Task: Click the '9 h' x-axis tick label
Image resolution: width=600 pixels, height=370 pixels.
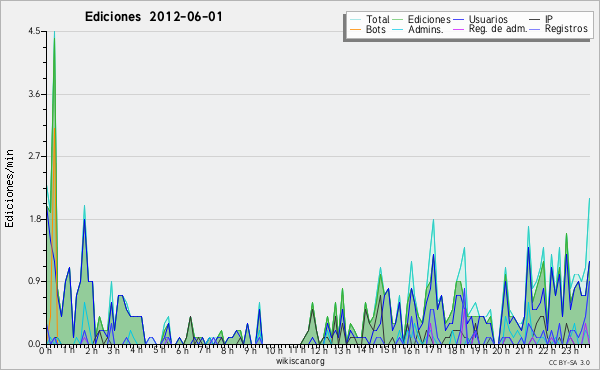Action: [250, 350]
